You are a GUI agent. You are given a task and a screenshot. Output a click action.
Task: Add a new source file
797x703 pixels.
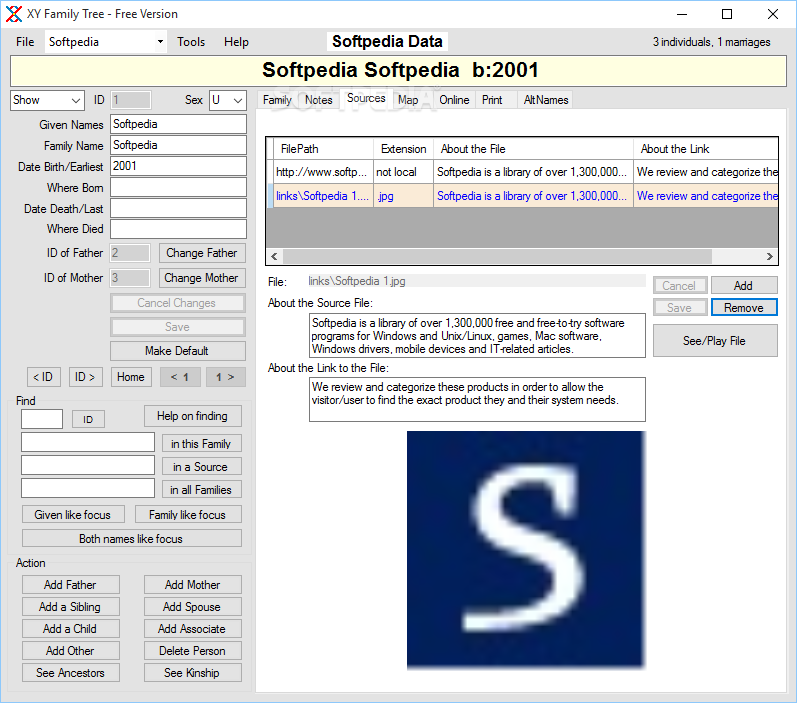pyautogui.click(x=744, y=285)
